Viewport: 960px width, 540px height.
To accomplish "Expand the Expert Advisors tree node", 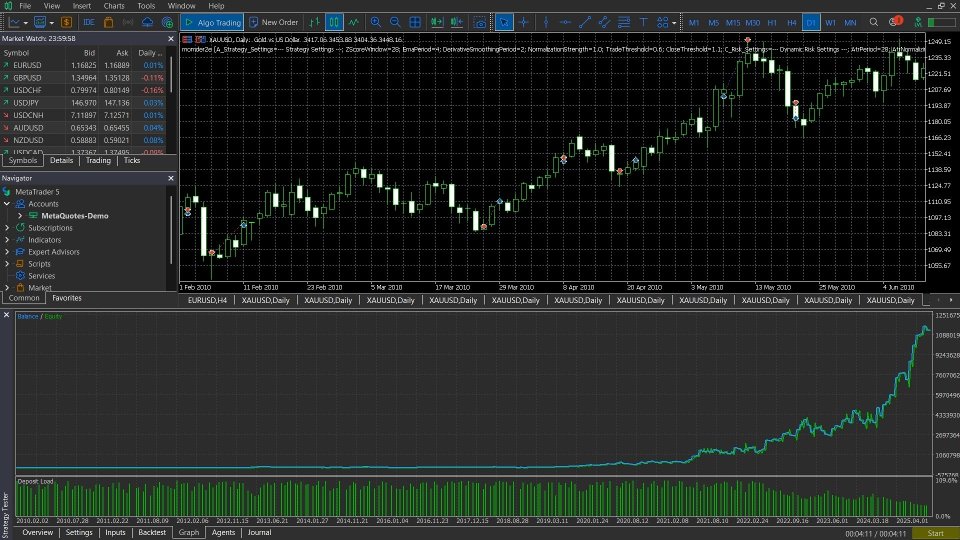I will (x=7, y=252).
